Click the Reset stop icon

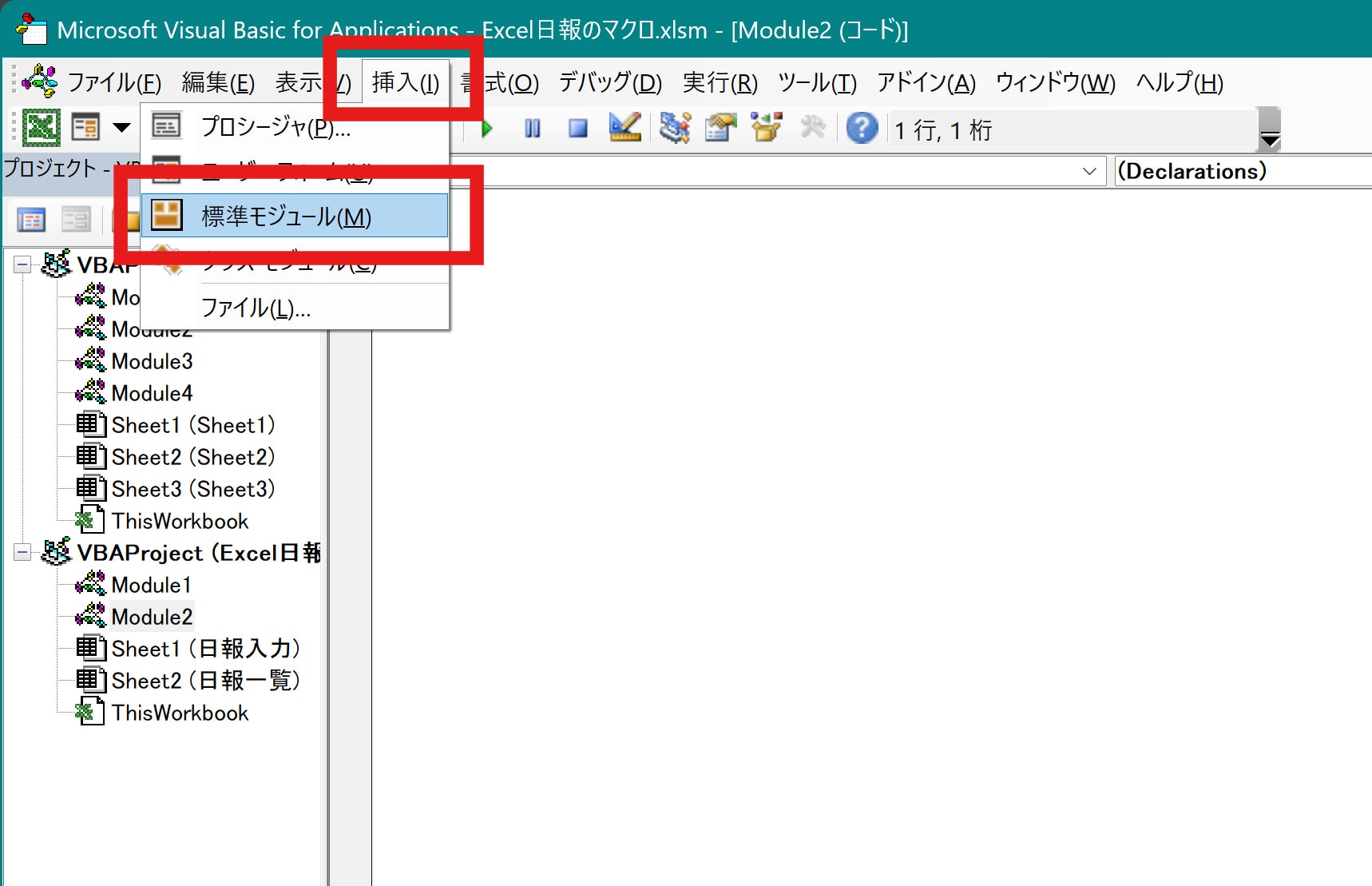tap(577, 129)
